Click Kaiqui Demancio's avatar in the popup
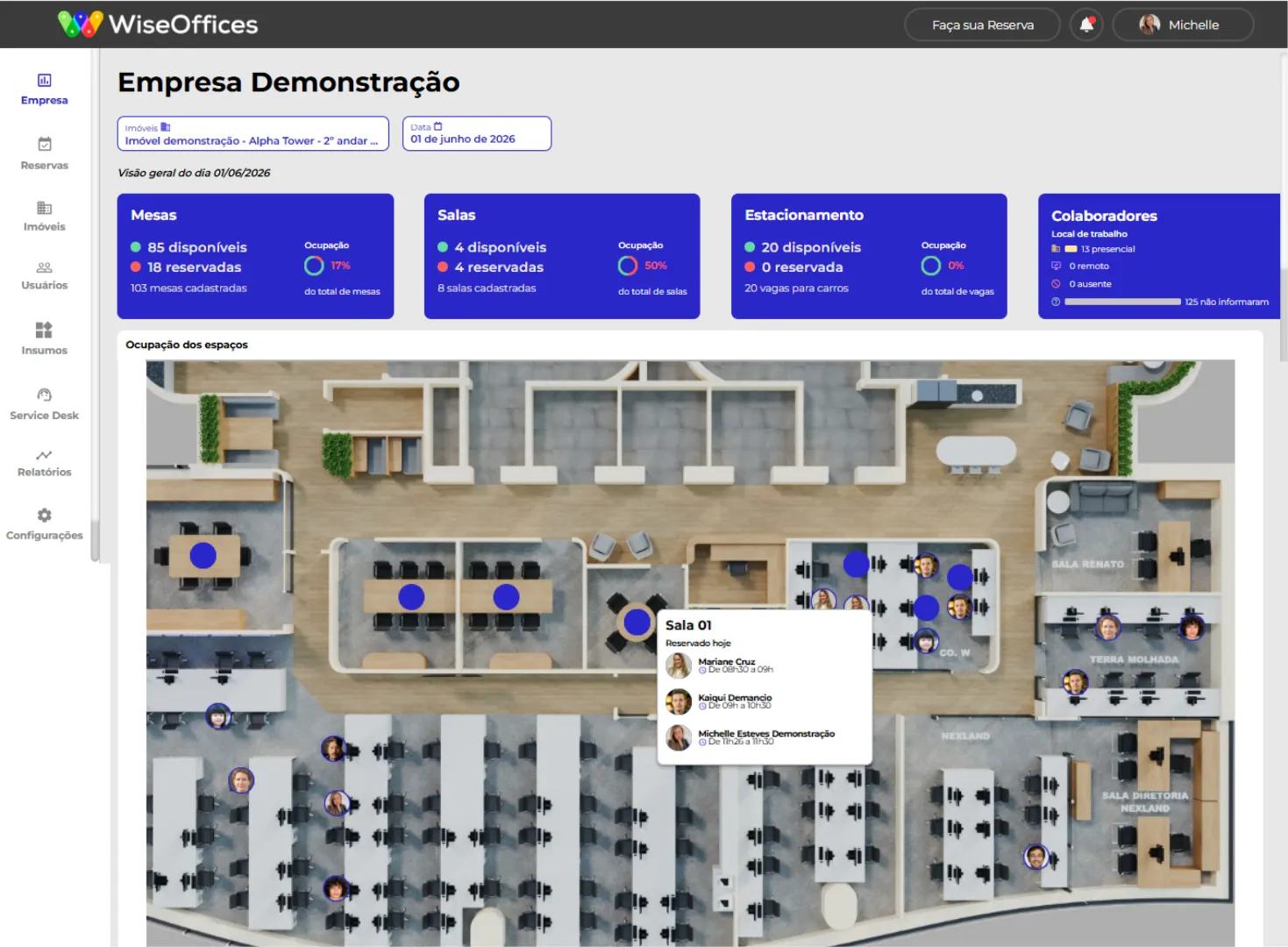Viewport: 1288px width, 947px height. (x=679, y=701)
